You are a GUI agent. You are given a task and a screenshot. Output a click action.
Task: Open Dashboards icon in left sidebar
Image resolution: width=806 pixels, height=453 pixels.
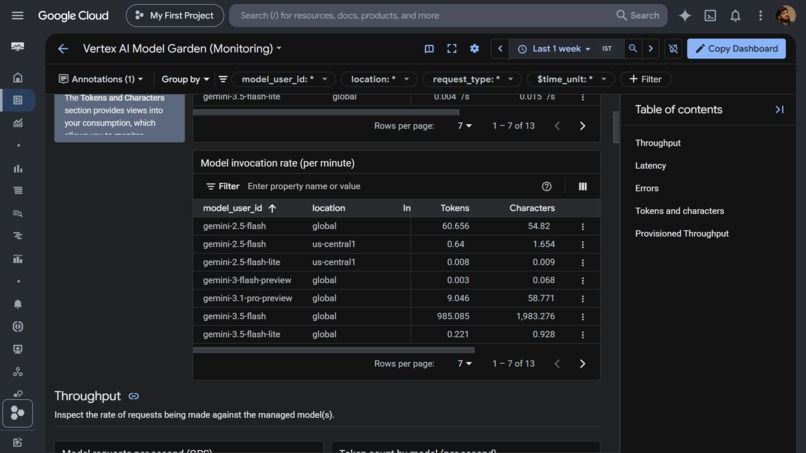pos(17,100)
